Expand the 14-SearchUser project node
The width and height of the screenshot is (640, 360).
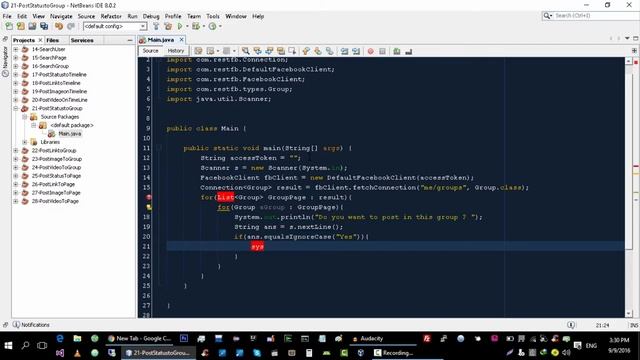(16, 49)
